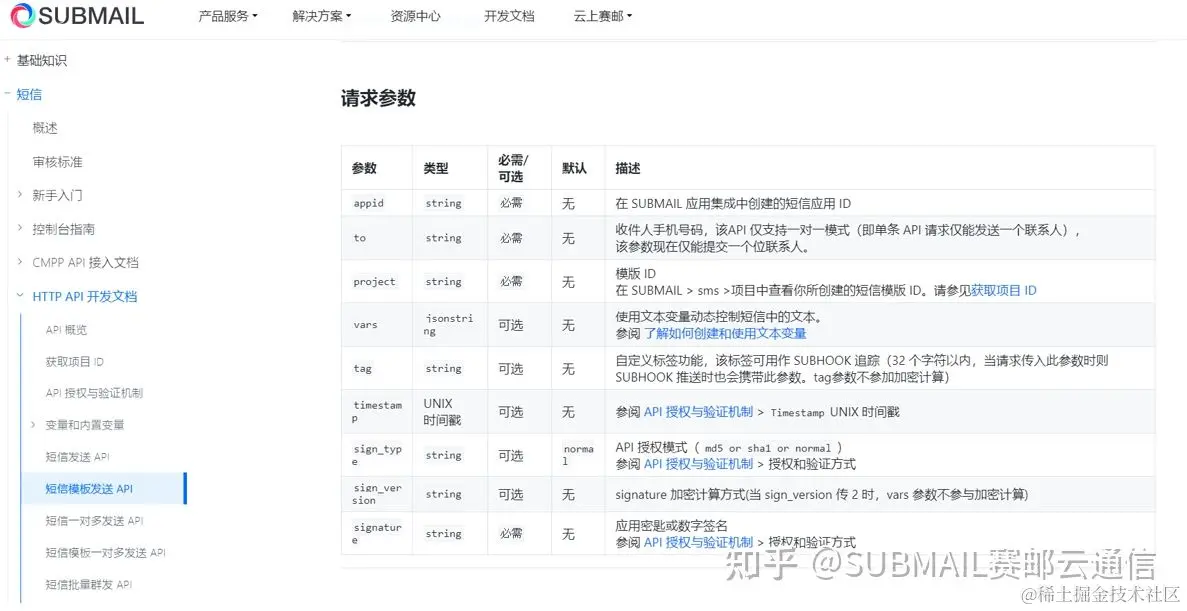Open 短信批量群发 API sidebar page
This screenshot has width=1187, height=611.
click(89, 585)
